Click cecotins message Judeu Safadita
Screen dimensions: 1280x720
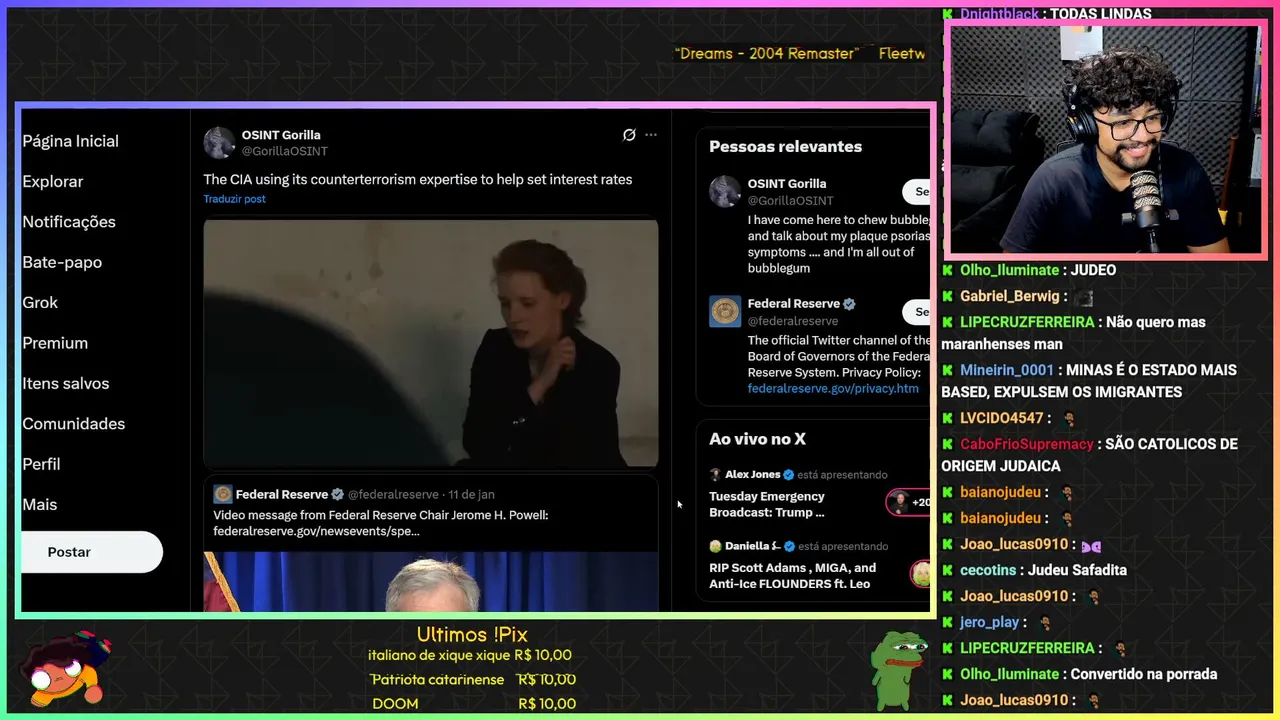[1079, 570]
